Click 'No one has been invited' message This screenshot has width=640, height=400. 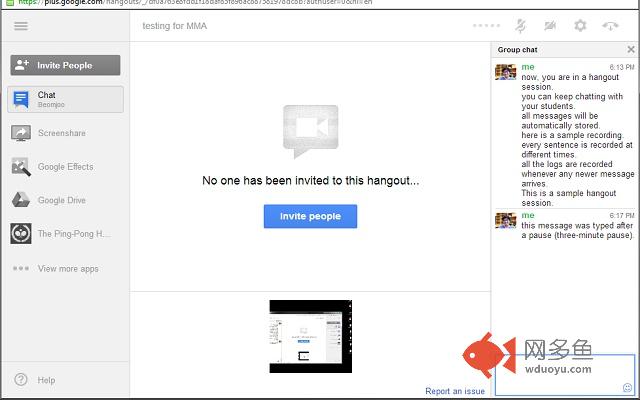(311, 180)
